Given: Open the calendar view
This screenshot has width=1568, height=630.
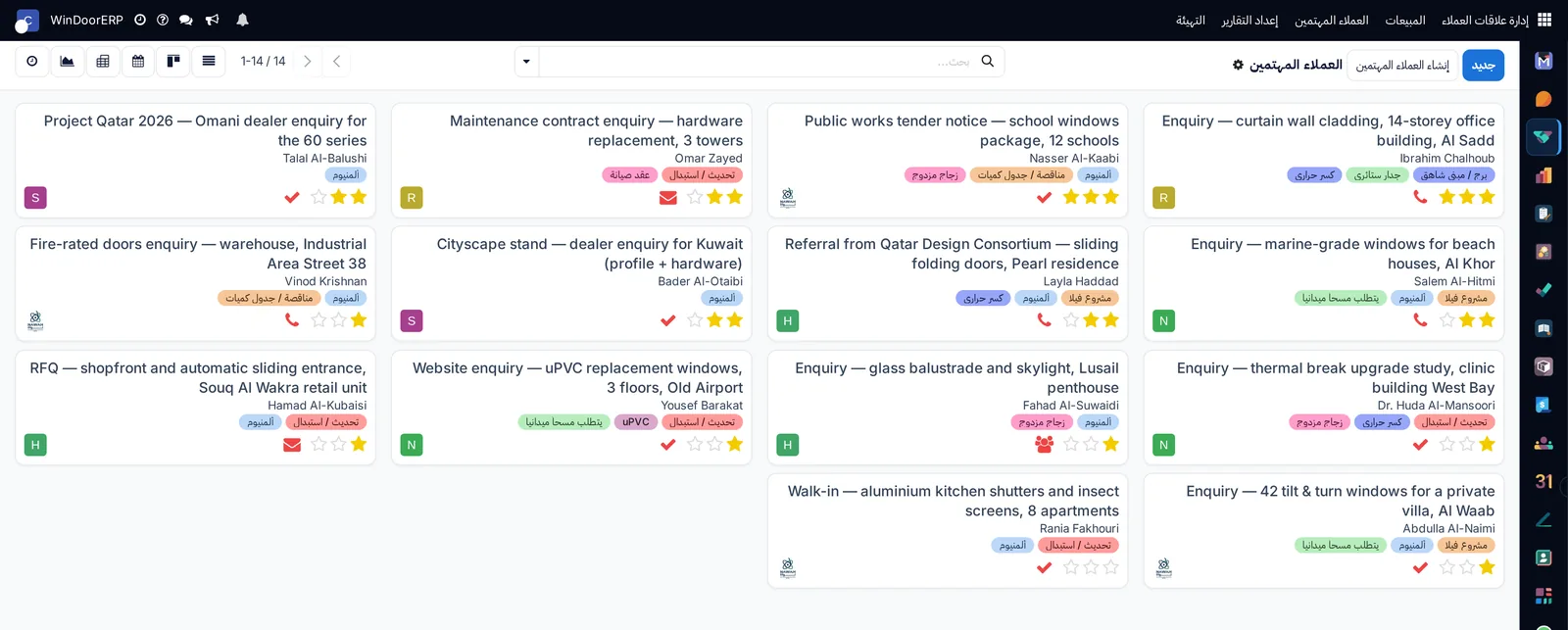Looking at the screenshot, I should (x=138, y=62).
